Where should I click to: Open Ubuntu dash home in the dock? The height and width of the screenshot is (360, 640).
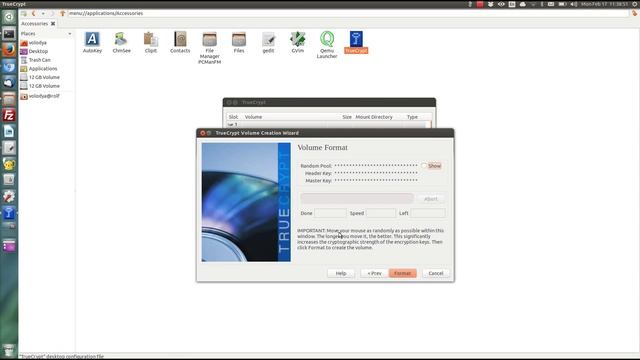tap(9, 17)
